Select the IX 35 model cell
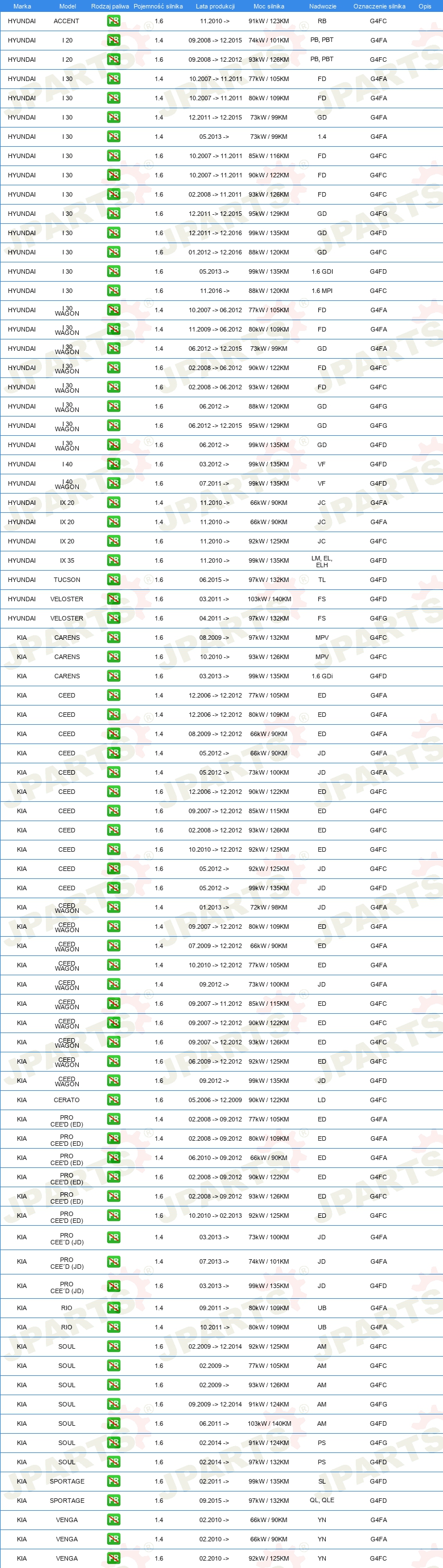443x1568 pixels. point(67,560)
